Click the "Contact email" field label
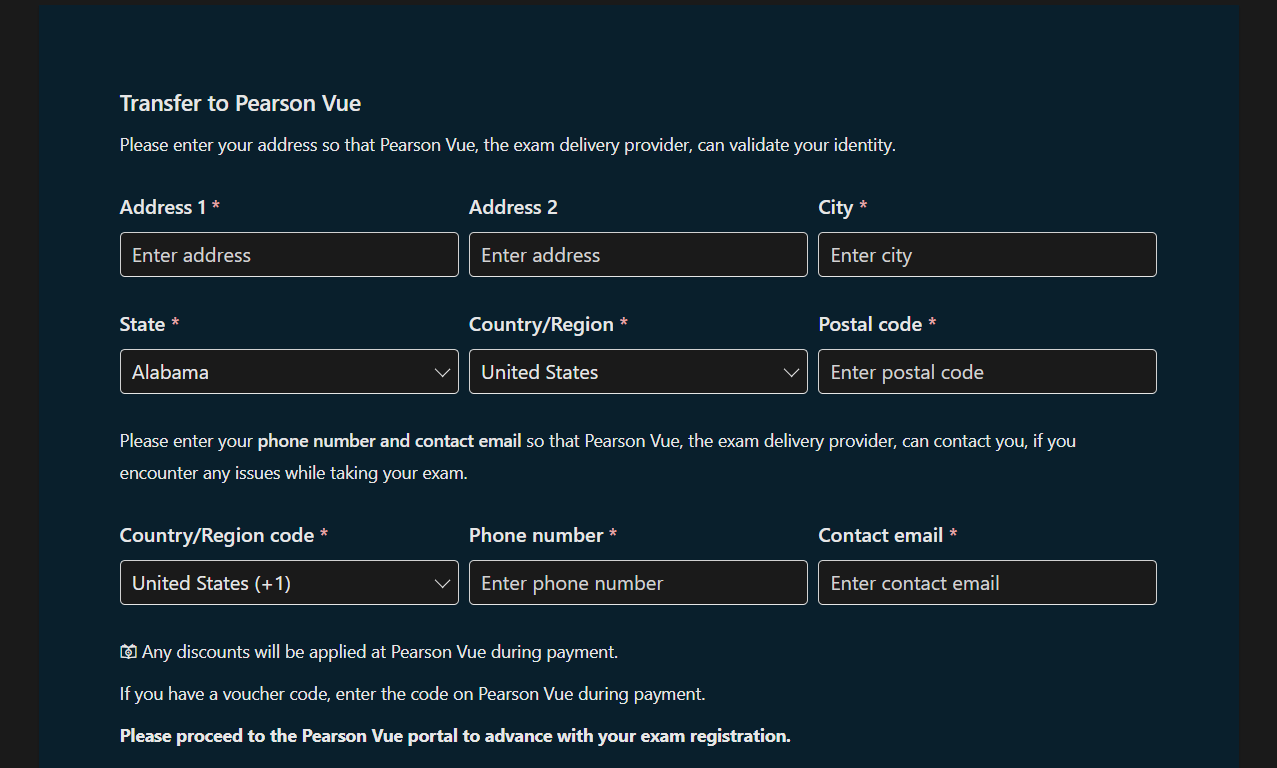This screenshot has height=768, width=1277. coord(880,536)
